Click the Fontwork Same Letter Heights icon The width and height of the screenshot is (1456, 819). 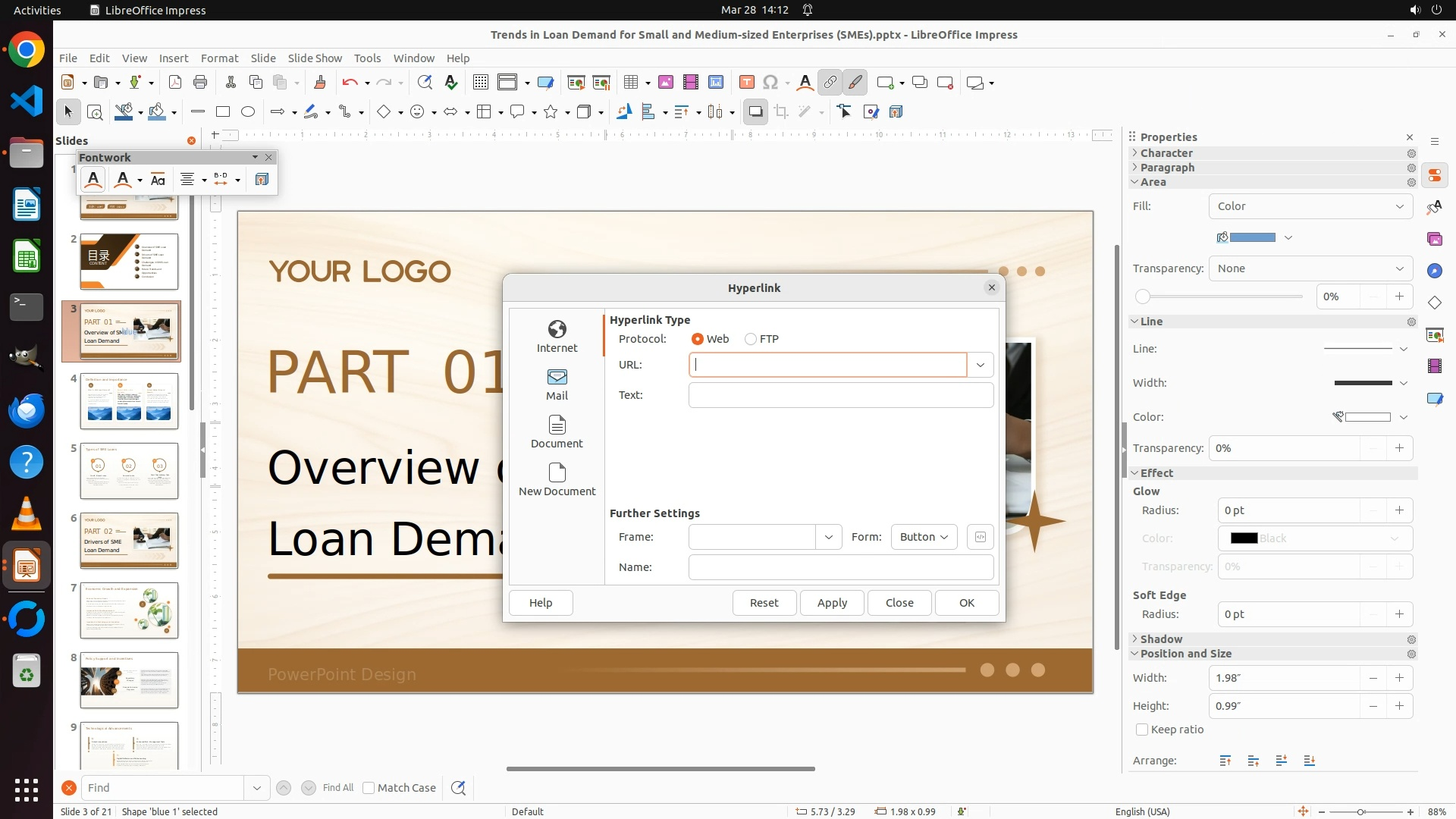(x=158, y=180)
